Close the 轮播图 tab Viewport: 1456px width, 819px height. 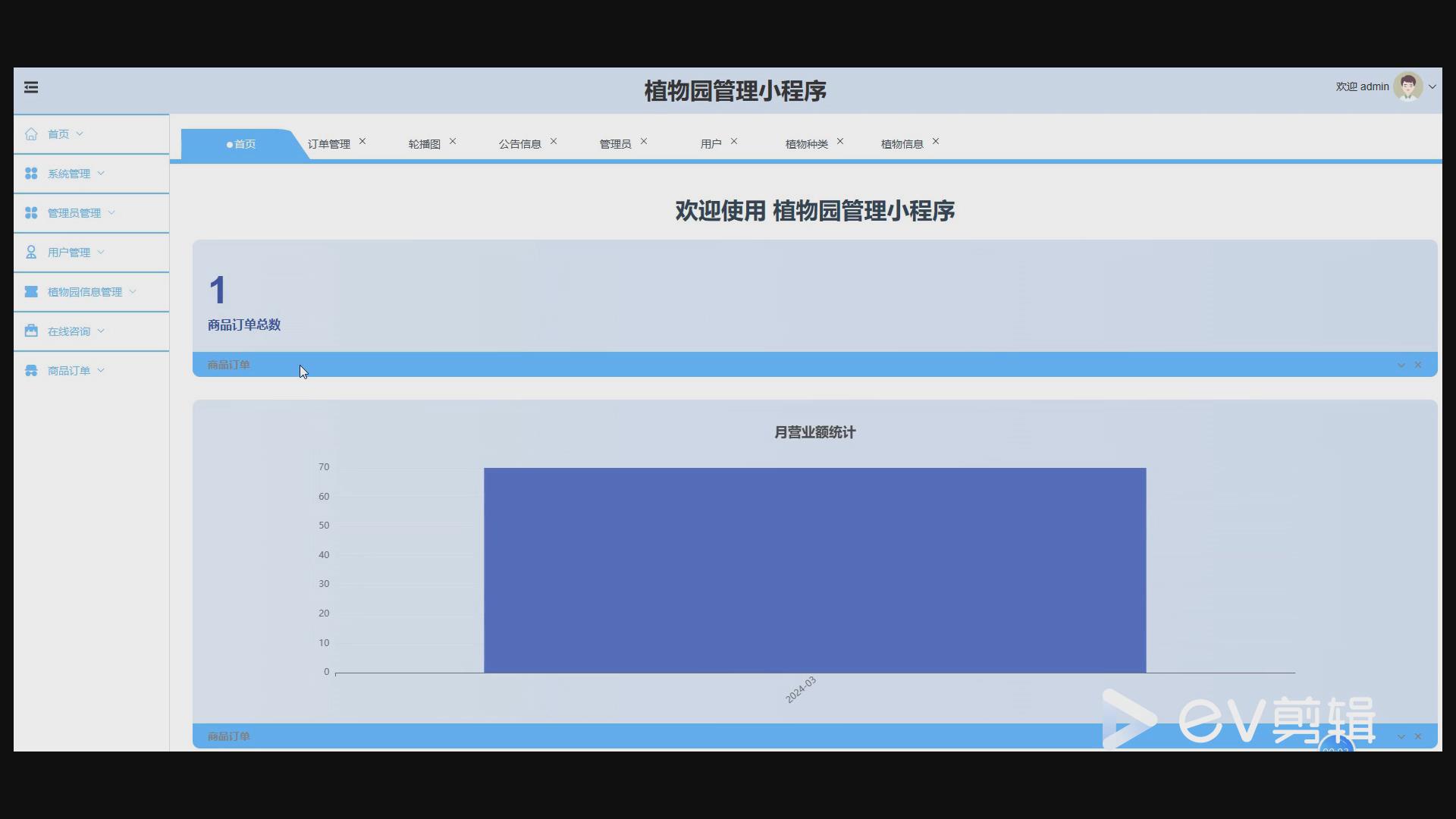[x=453, y=142]
